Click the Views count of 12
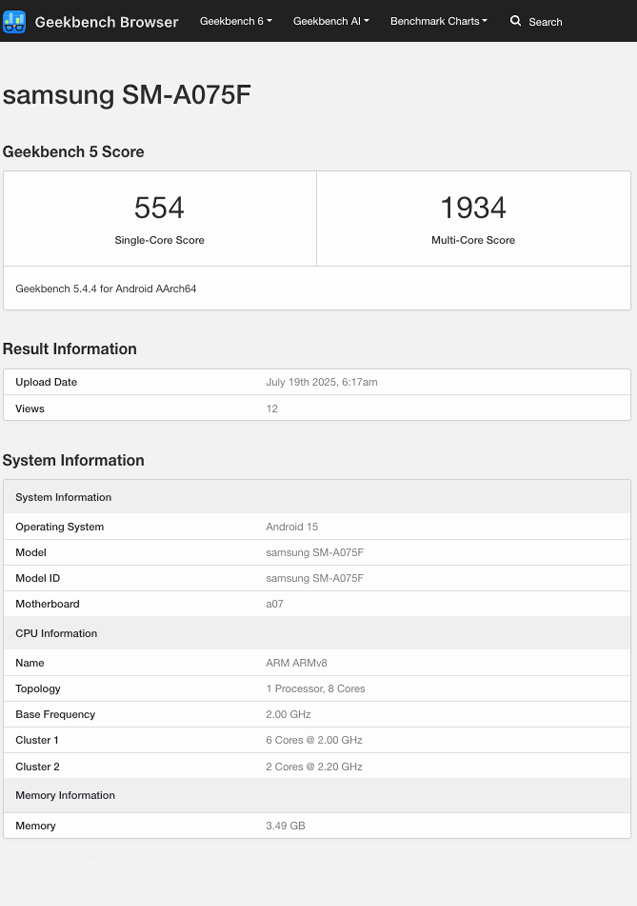637x906 pixels. pyautogui.click(x=272, y=408)
